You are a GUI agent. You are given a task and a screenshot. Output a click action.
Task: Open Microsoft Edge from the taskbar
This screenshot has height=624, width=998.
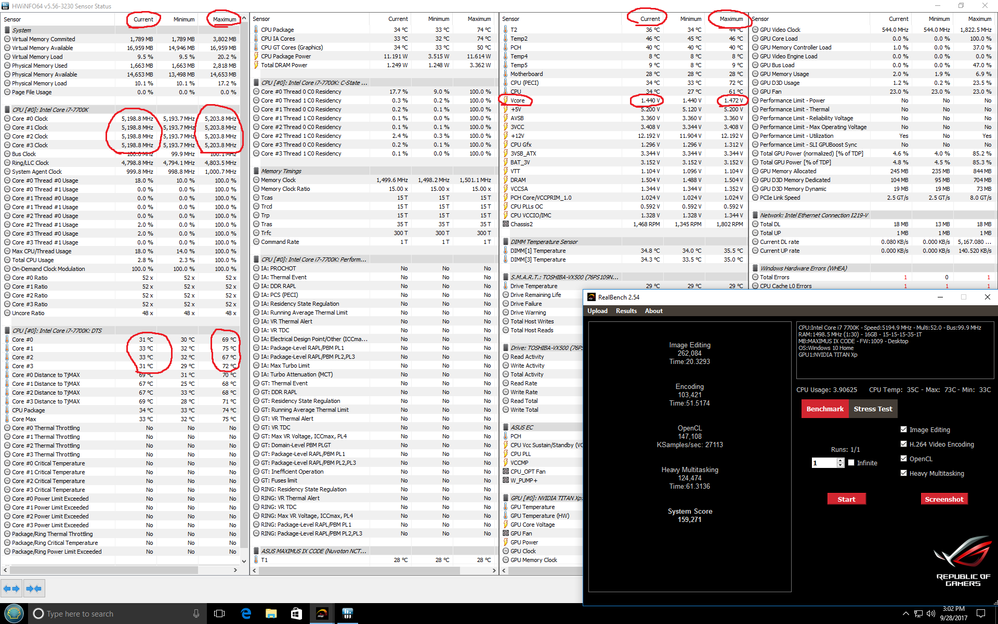(x=245, y=613)
